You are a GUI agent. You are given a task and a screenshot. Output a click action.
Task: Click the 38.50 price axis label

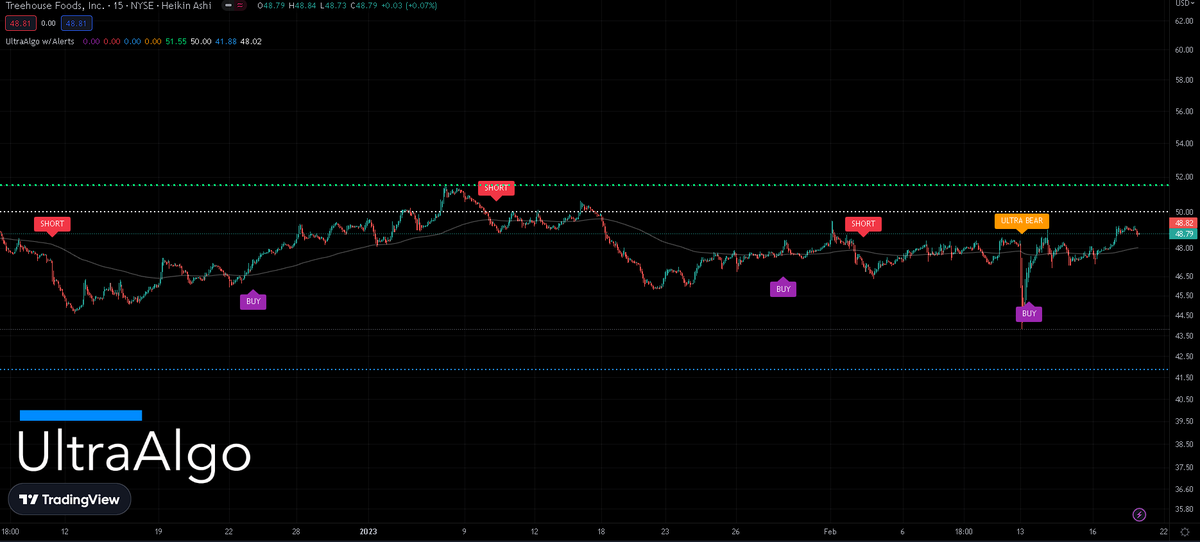point(1186,444)
